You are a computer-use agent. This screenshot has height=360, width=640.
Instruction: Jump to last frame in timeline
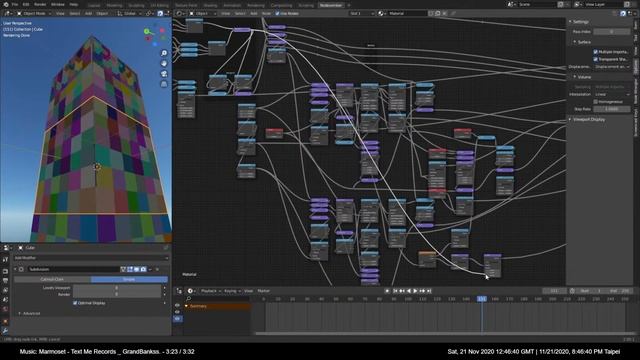pos(429,291)
